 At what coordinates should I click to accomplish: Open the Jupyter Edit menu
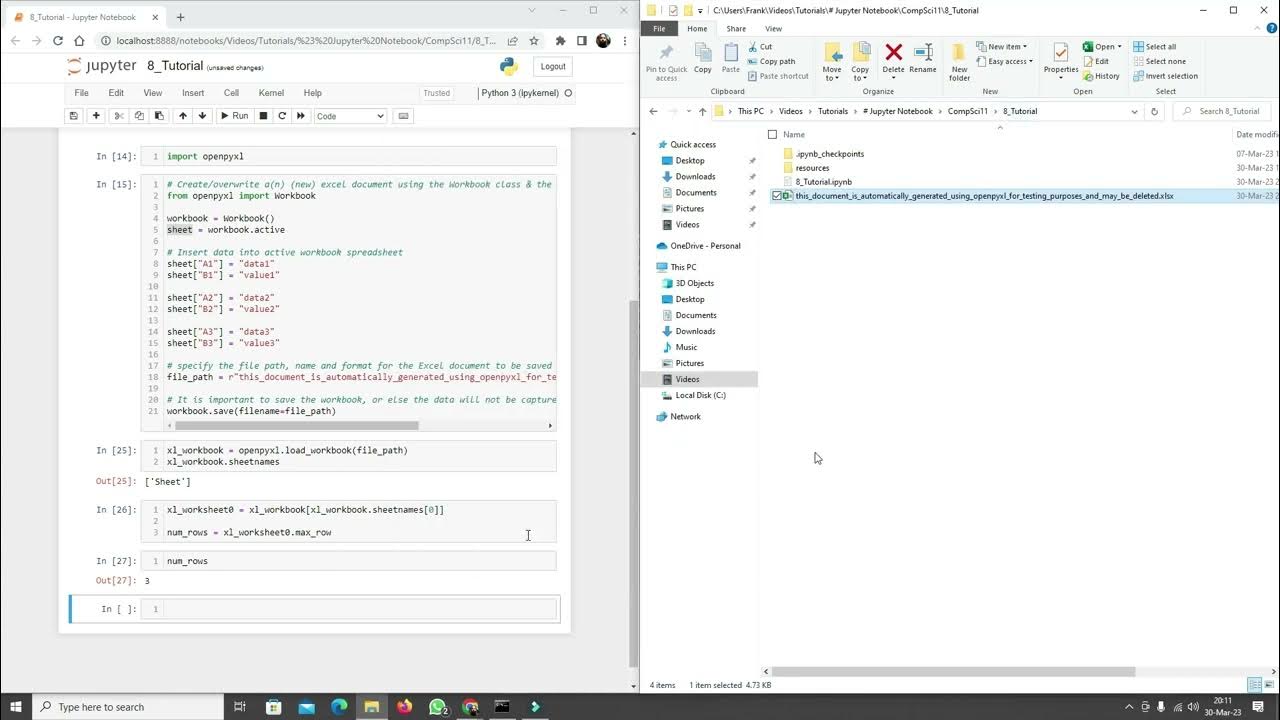116,93
